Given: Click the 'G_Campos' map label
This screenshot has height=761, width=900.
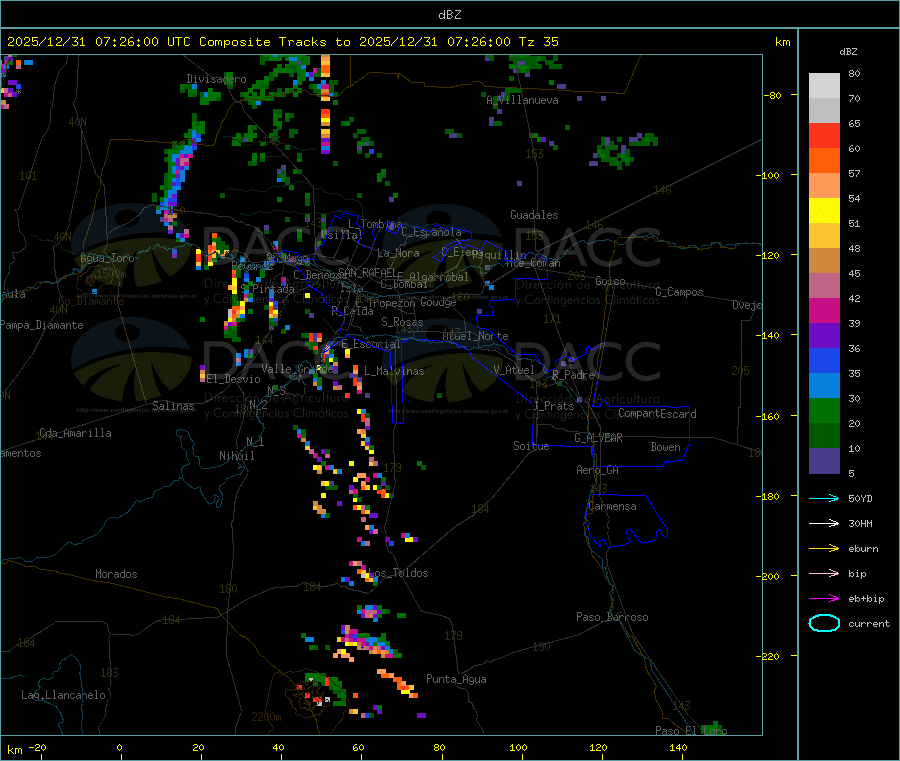Looking at the screenshot, I should 680,292.
